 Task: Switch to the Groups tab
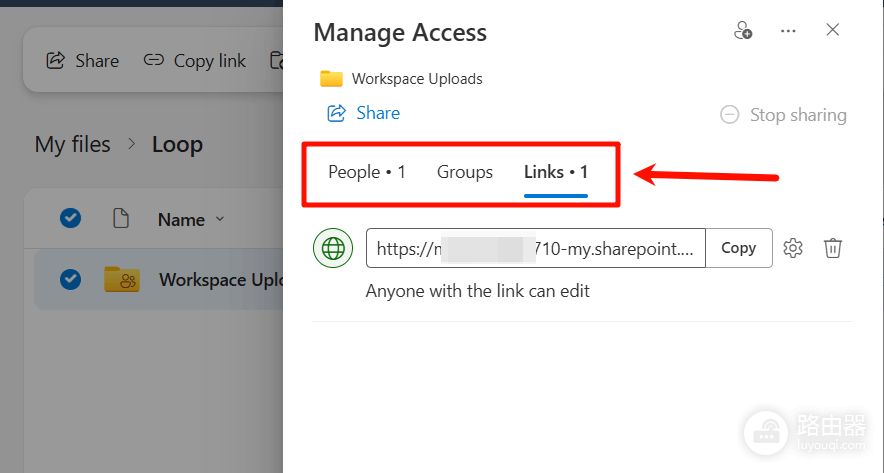coord(465,172)
